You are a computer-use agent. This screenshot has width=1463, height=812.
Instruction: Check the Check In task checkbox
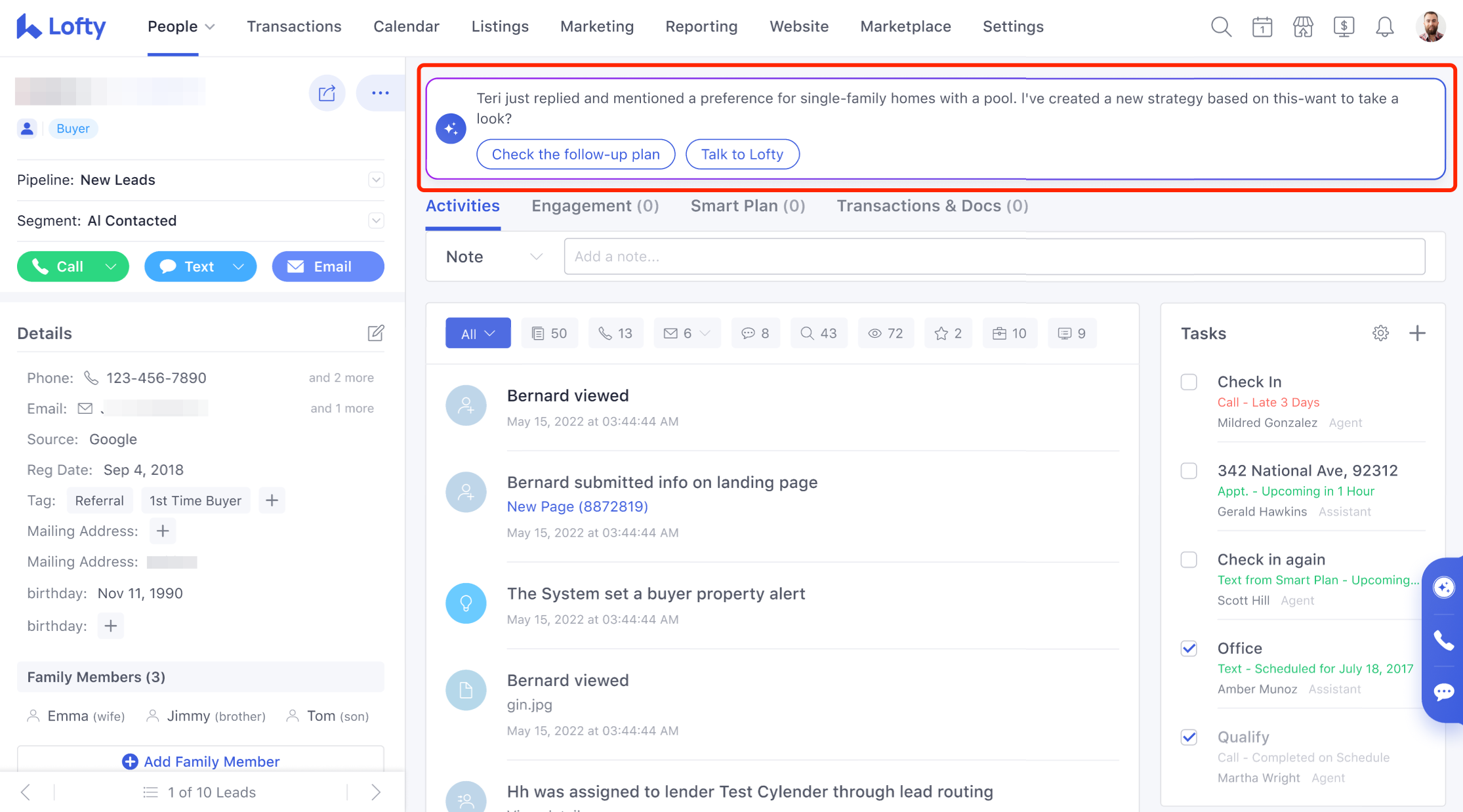pyautogui.click(x=1189, y=382)
